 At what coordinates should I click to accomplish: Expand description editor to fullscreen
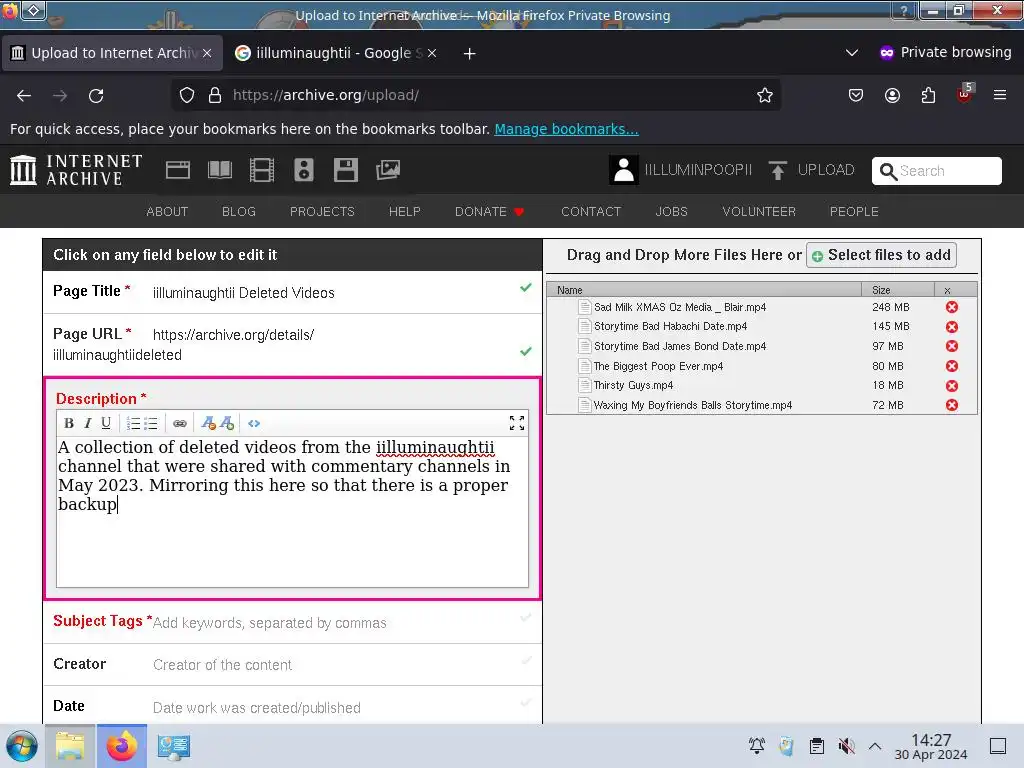(517, 423)
